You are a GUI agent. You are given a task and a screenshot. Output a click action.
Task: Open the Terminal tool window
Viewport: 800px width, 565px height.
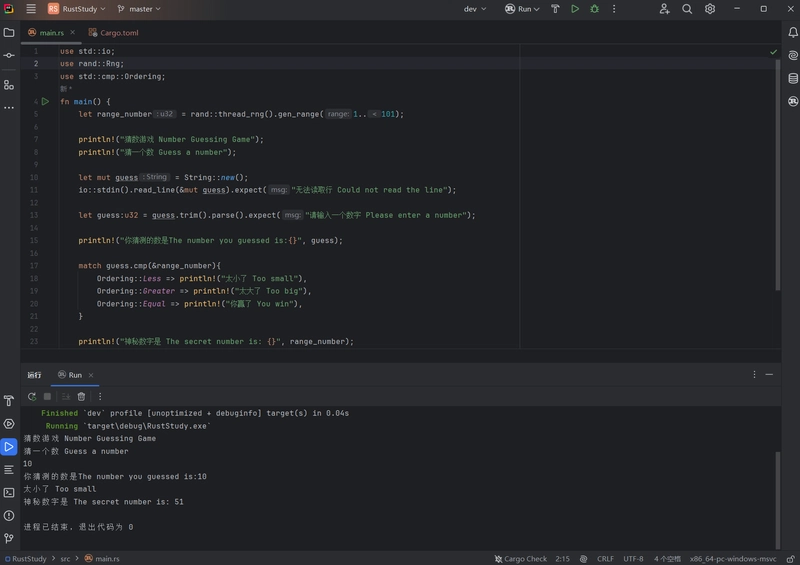click(9, 492)
